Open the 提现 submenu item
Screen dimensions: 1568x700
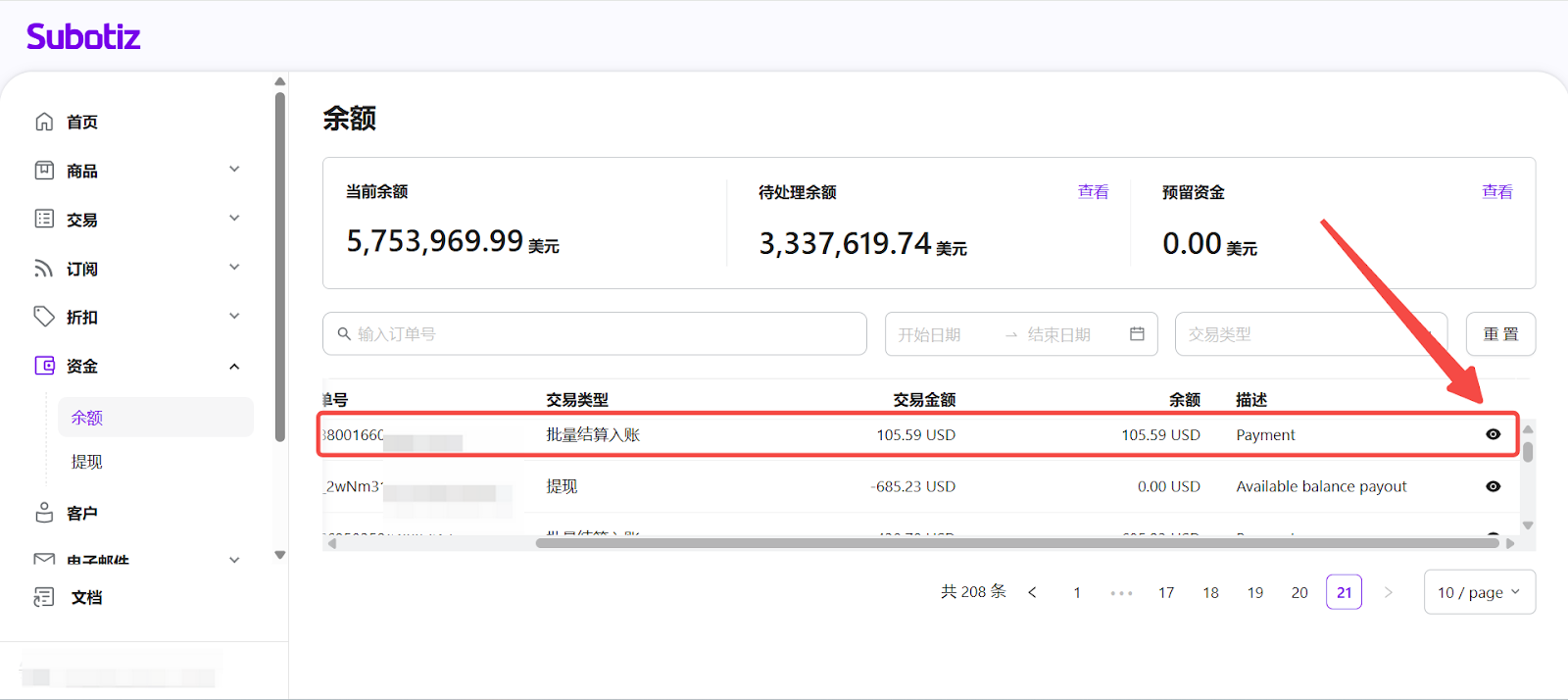[87, 462]
